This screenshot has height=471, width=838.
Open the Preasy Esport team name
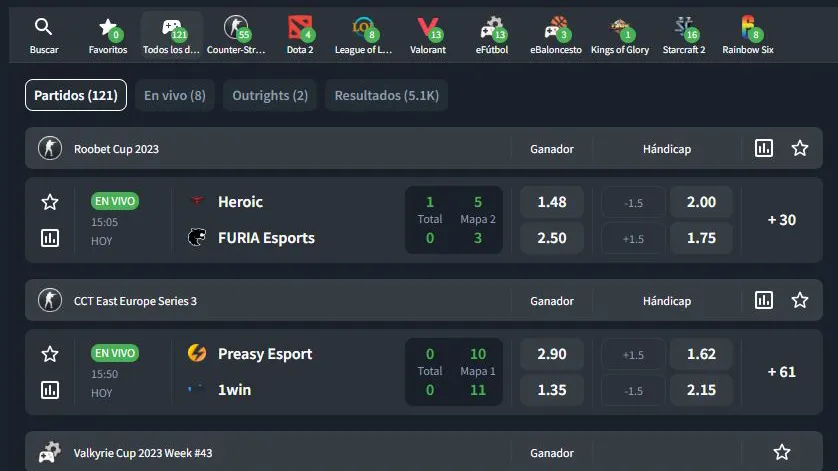tap(265, 354)
